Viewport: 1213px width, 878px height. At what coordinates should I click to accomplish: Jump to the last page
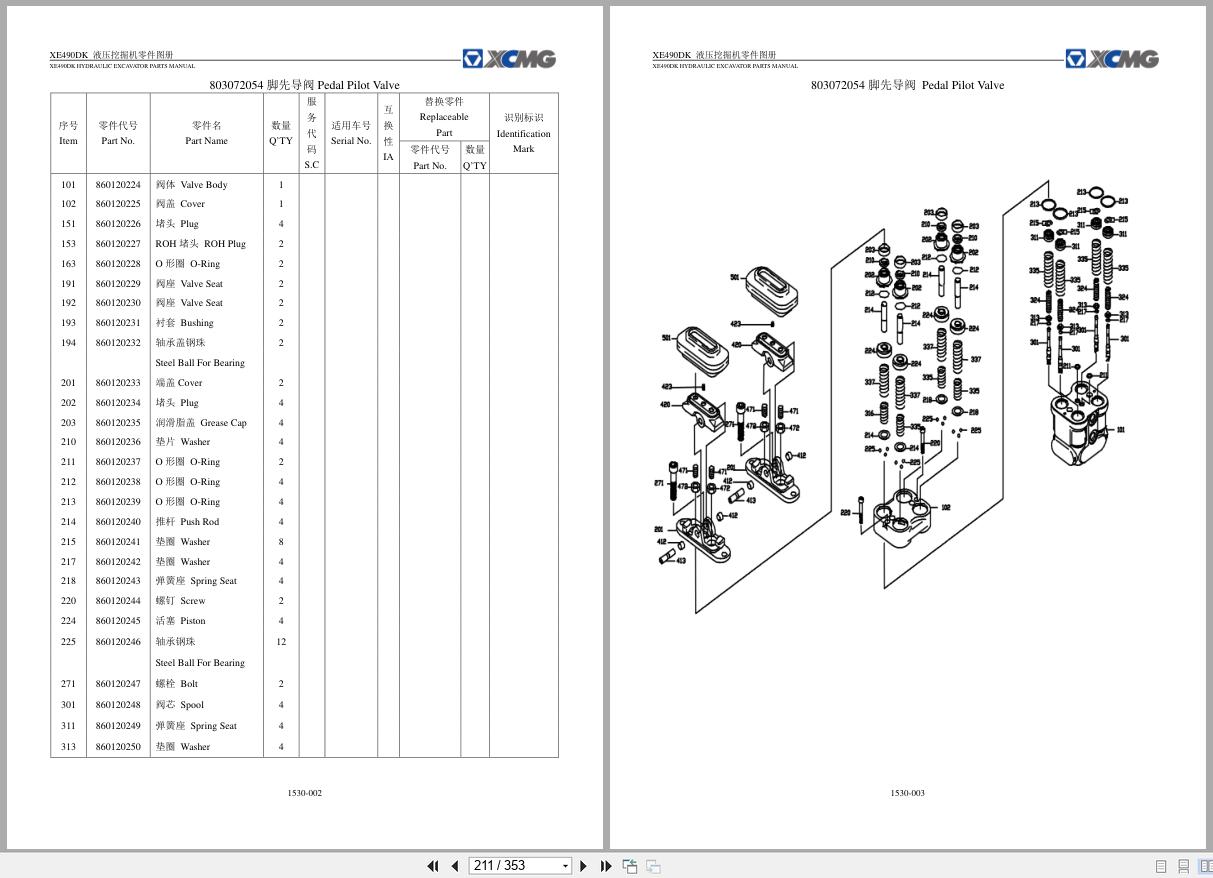[606, 866]
